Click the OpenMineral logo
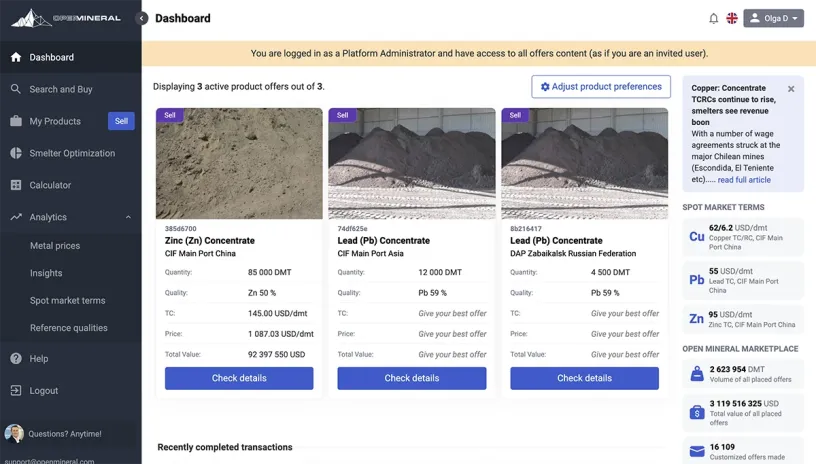 [66, 18]
